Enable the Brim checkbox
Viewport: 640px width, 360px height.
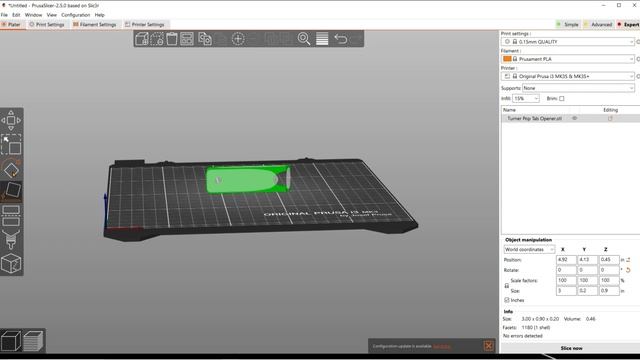(x=562, y=98)
